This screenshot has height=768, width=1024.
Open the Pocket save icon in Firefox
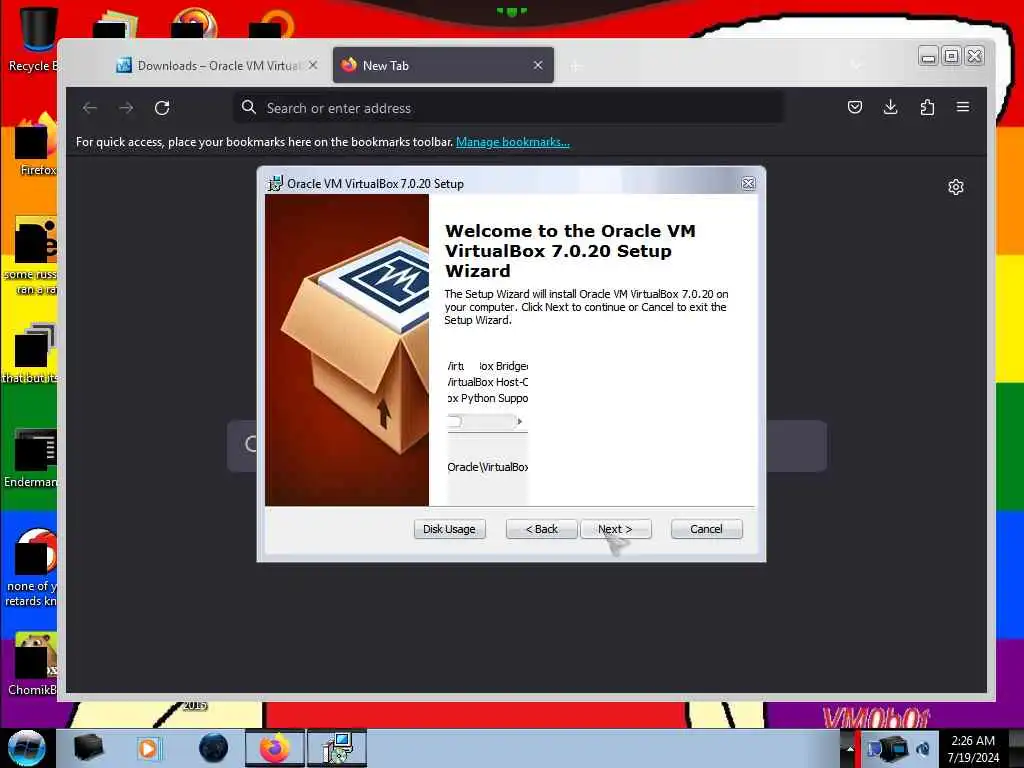pos(854,107)
